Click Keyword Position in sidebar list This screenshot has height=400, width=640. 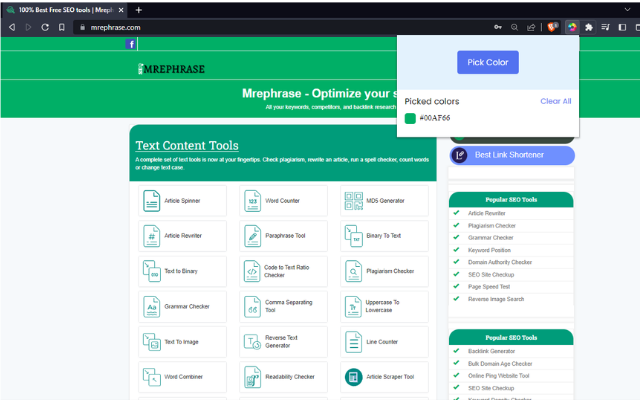pyautogui.click(x=489, y=250)
